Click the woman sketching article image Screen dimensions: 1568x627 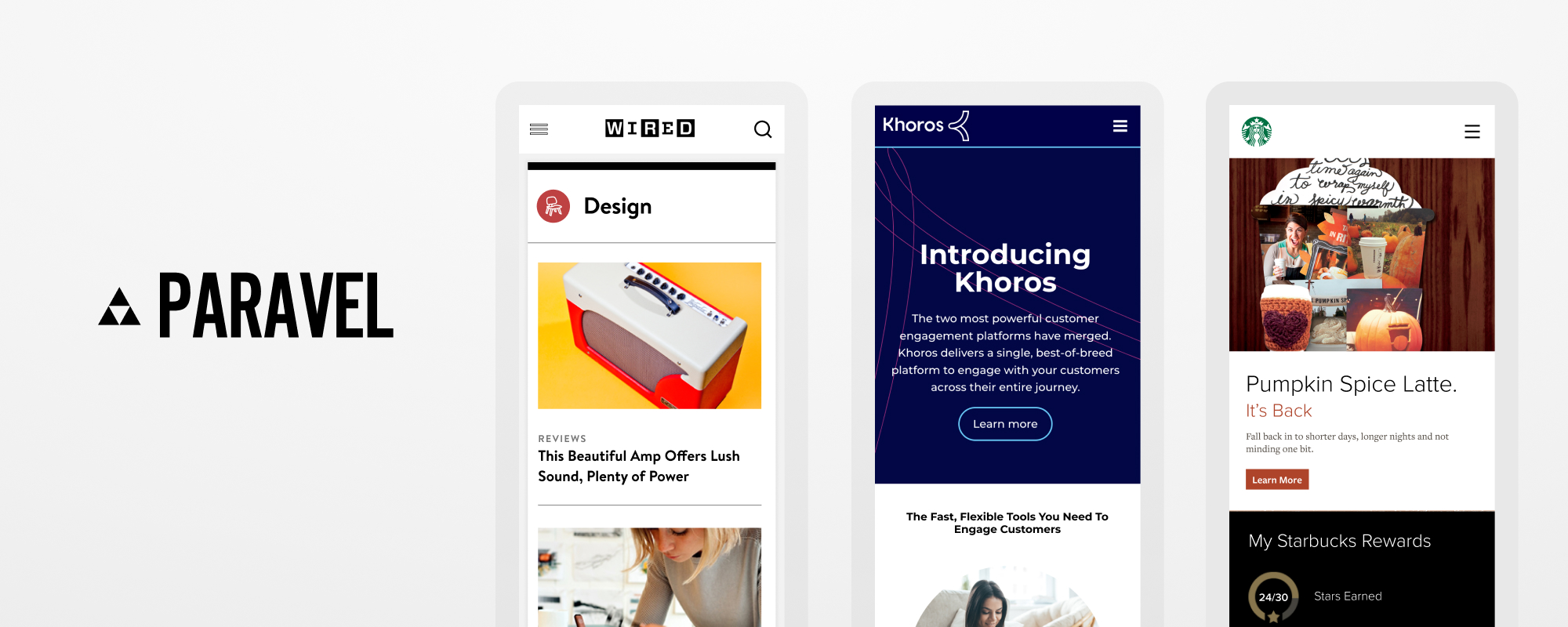click(x=649, y=577)
